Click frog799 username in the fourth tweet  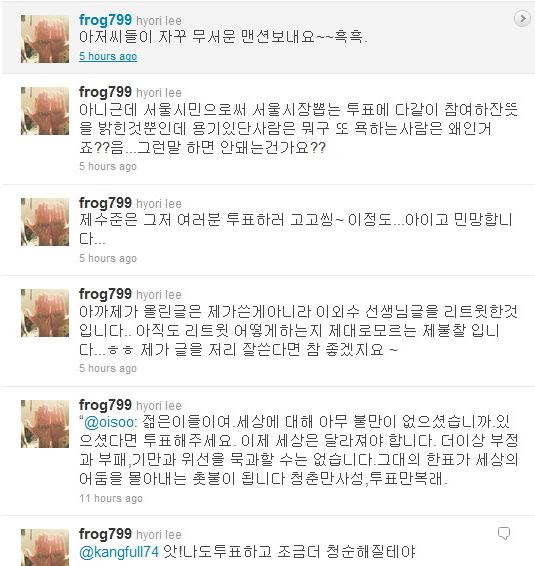tap(105, 294)
